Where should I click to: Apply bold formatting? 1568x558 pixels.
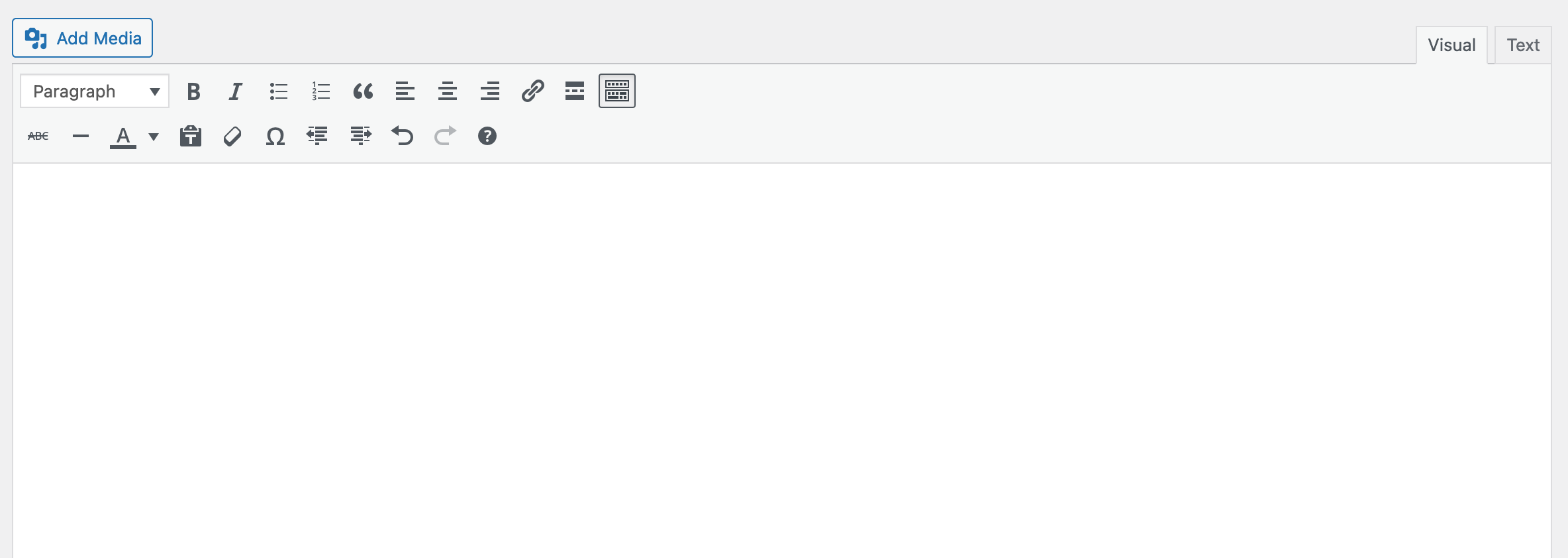click(193, 91)
